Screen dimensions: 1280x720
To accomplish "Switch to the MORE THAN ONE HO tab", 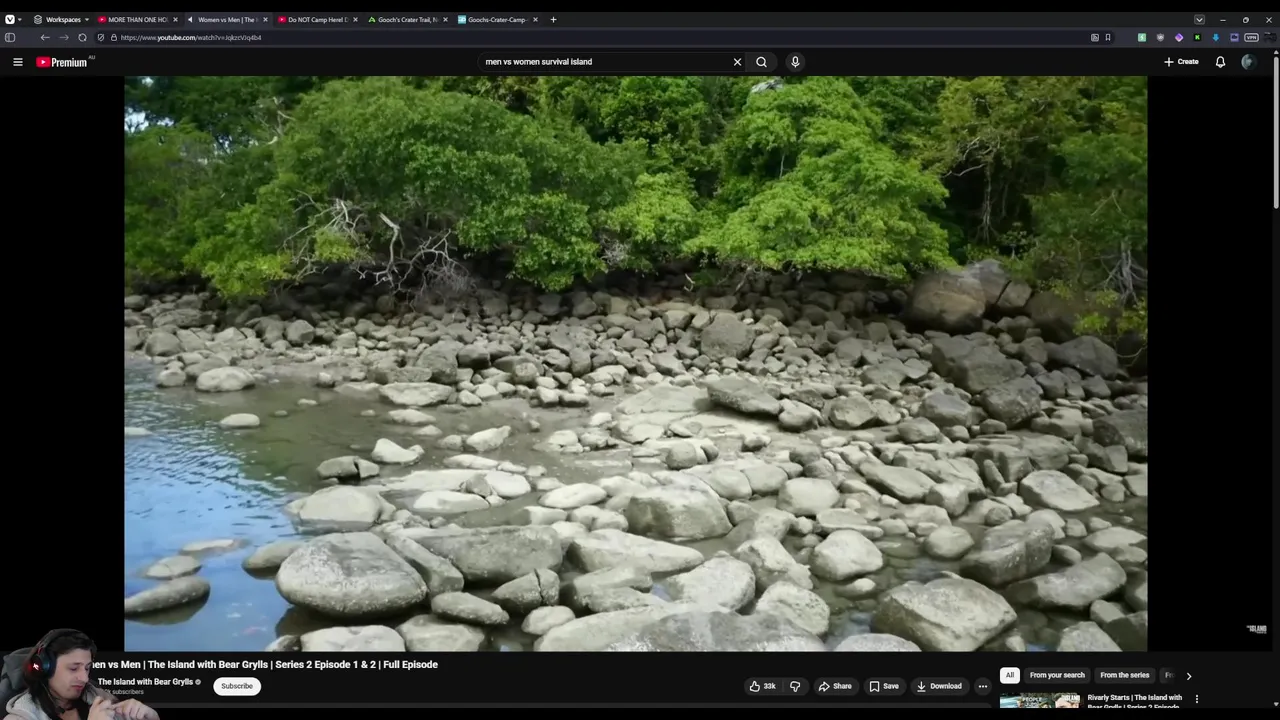I will tap(137, 19).
